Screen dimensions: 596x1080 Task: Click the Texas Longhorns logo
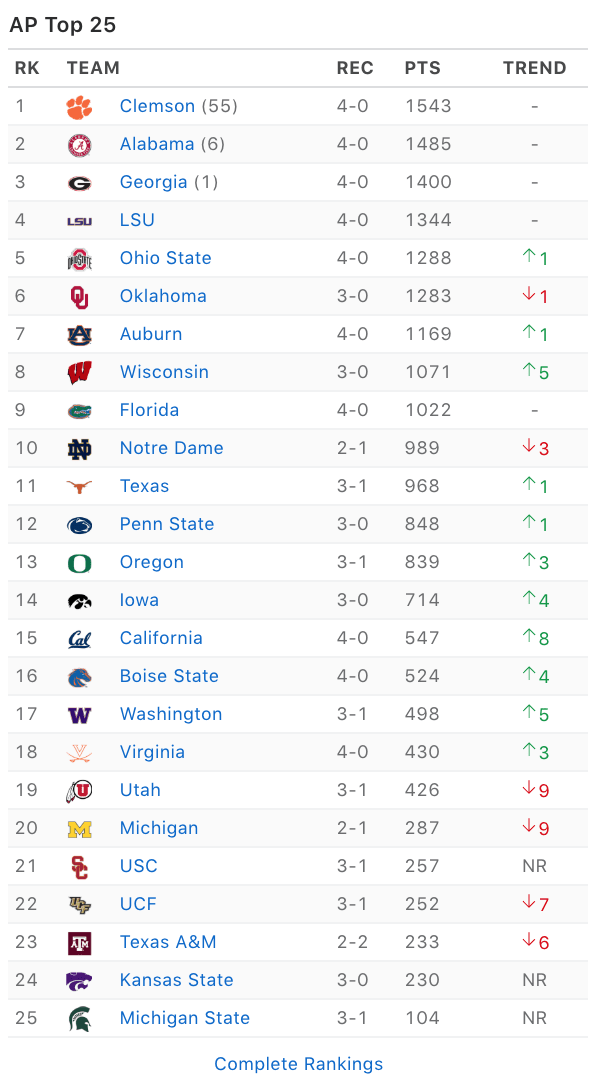pyautogui.click(x=79, y=487)
